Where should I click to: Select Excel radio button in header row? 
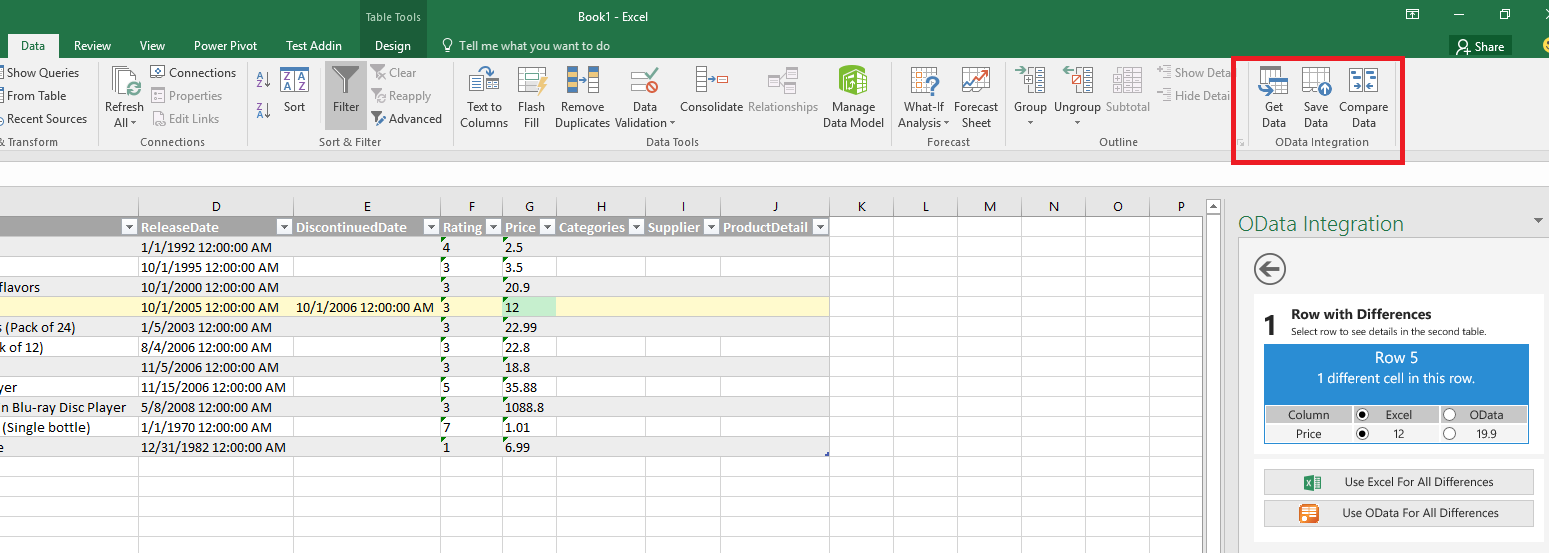coord(1362,415)
